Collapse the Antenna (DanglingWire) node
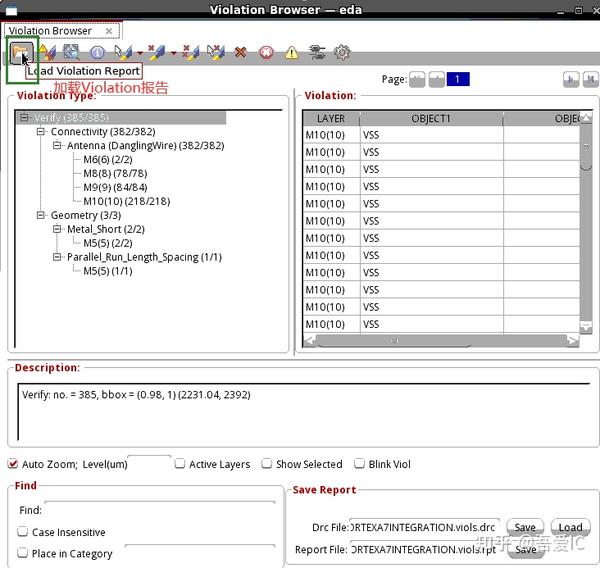Image resolution: width=600 pixels, height=568 pixels. click(57, 145)
